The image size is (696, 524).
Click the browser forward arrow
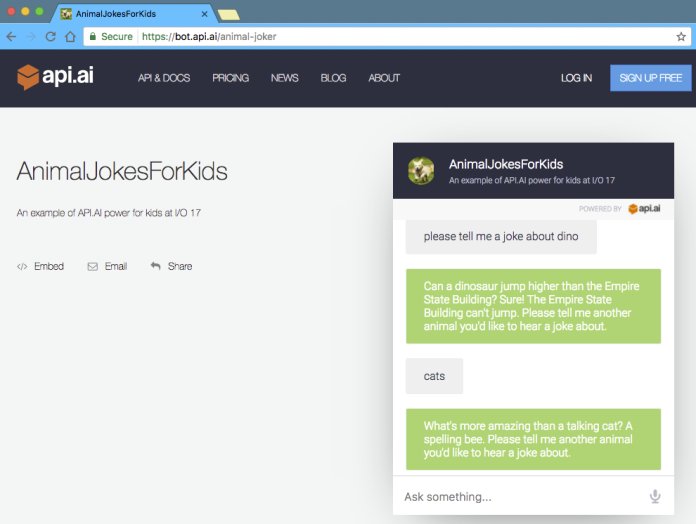[x=31, y=37]
